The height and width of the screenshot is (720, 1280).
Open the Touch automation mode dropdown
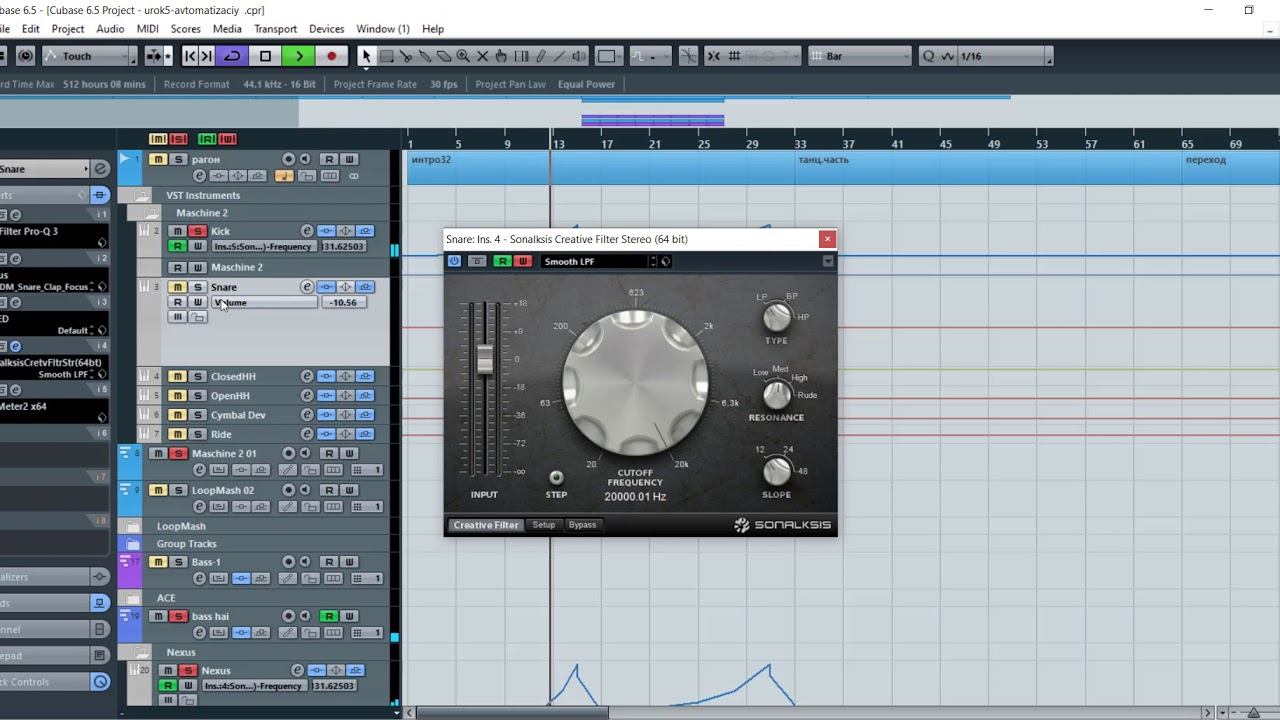pos(90,56)
